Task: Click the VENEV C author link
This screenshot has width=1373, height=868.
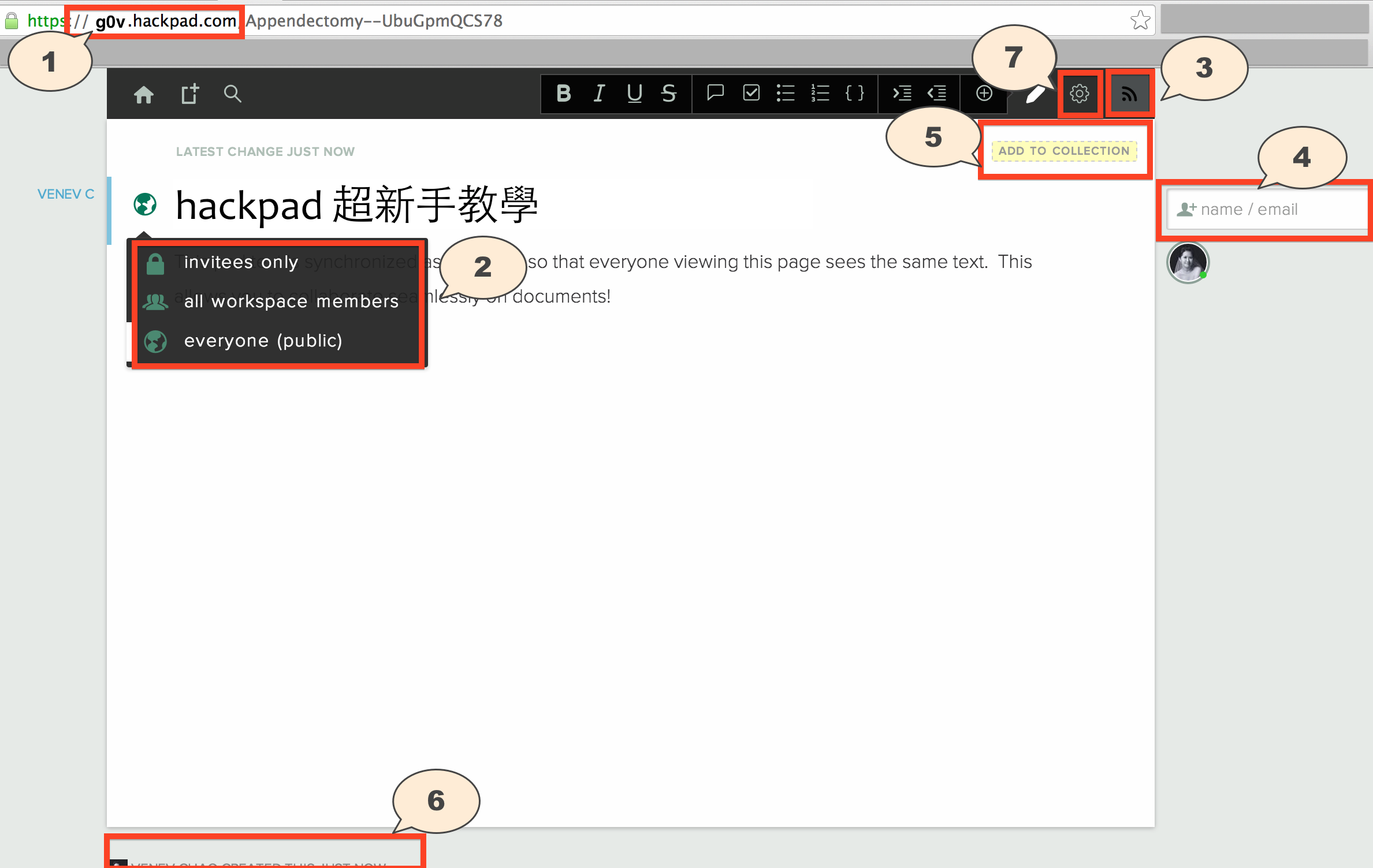Action: (65, 194)
